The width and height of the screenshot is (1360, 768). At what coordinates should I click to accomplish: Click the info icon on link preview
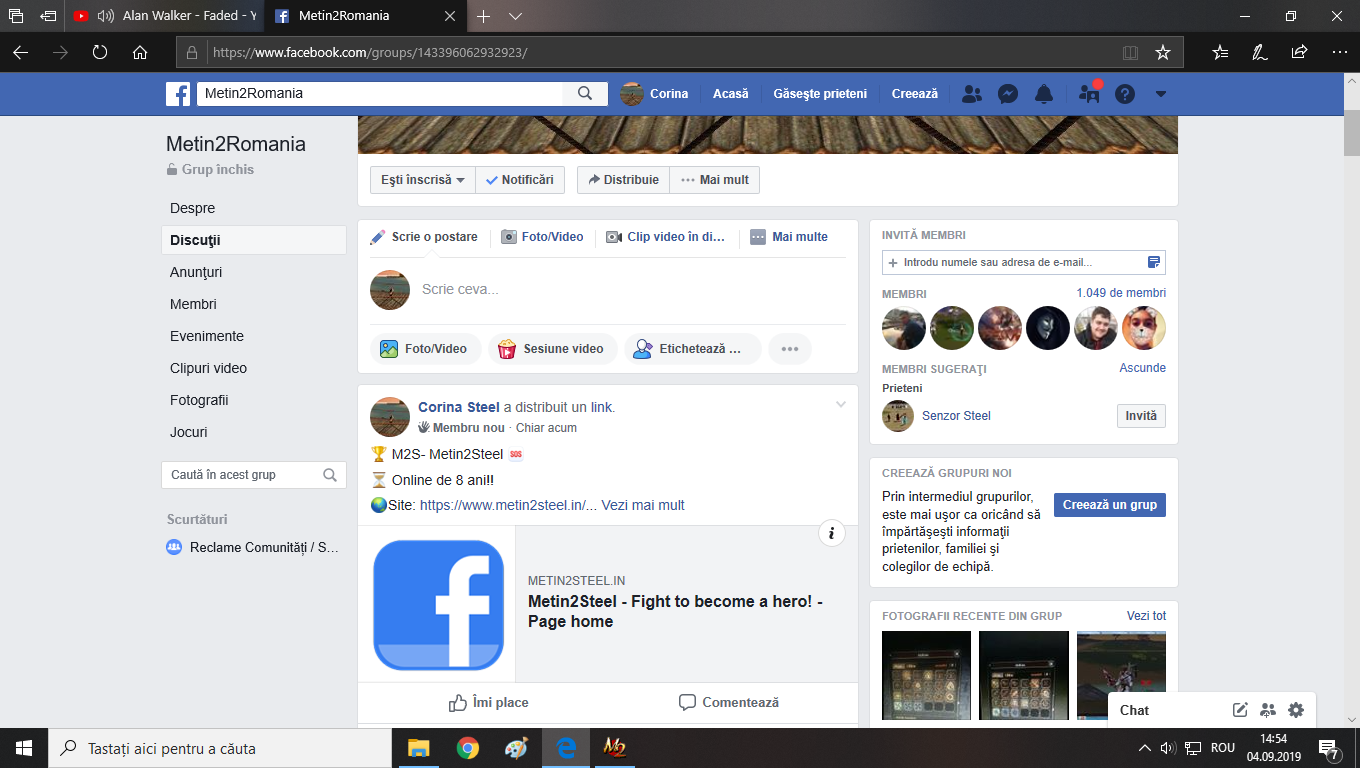point(832,533)
